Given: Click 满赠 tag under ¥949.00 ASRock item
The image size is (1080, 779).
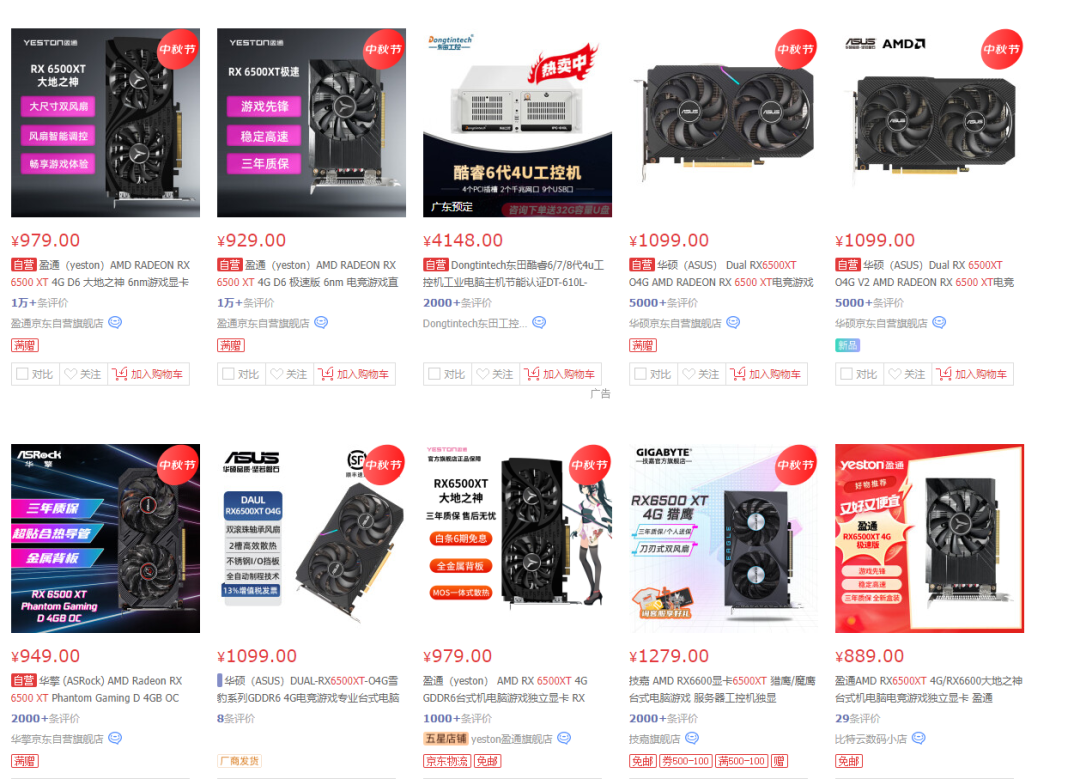Looking at the screenshot, I should (x=25, y=761).
